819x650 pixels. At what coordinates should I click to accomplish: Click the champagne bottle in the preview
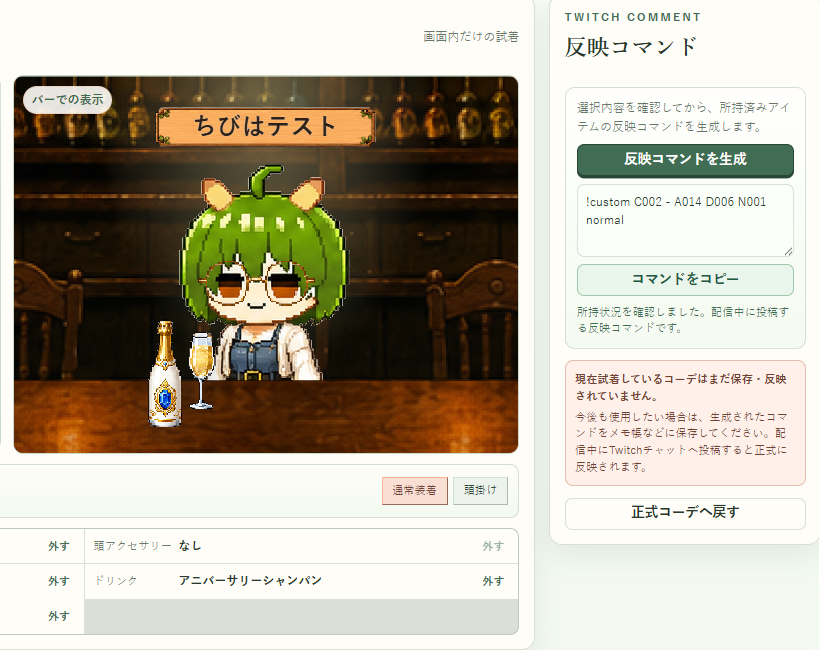point(165,374)
